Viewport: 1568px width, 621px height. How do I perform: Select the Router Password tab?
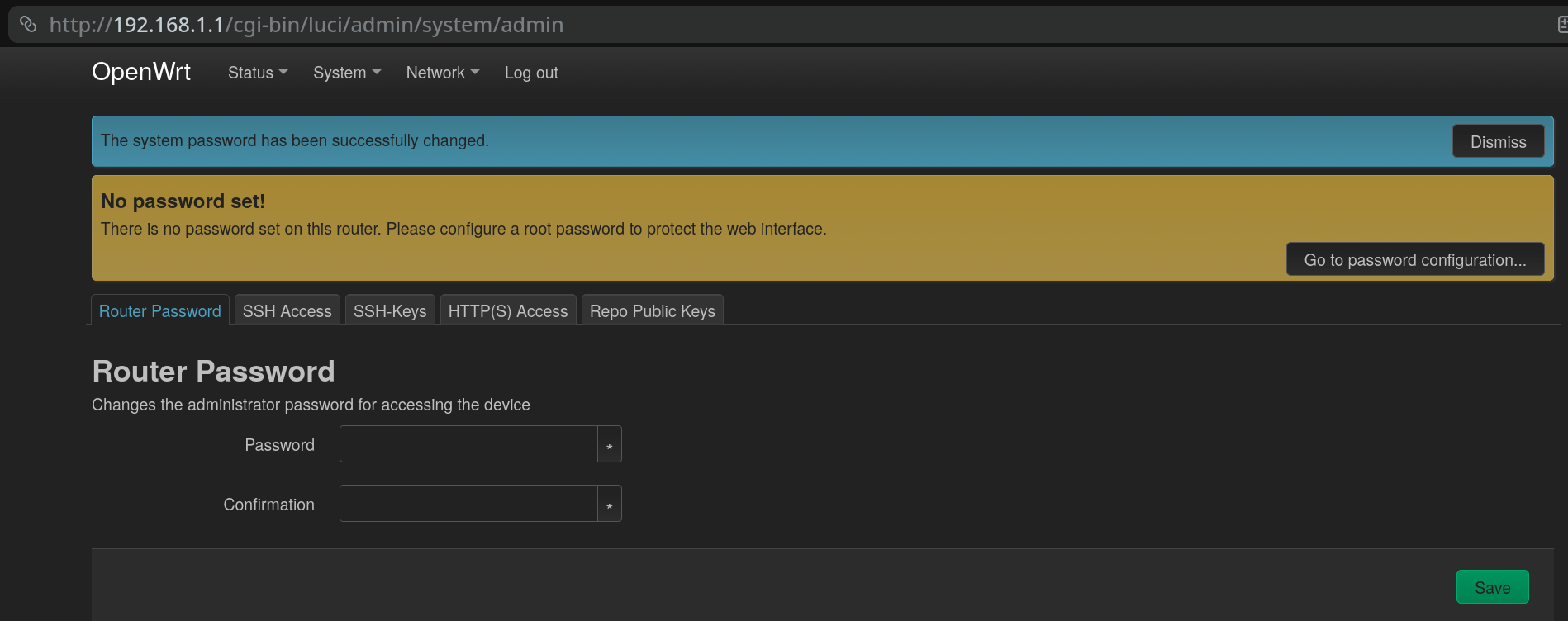[160, 310]
